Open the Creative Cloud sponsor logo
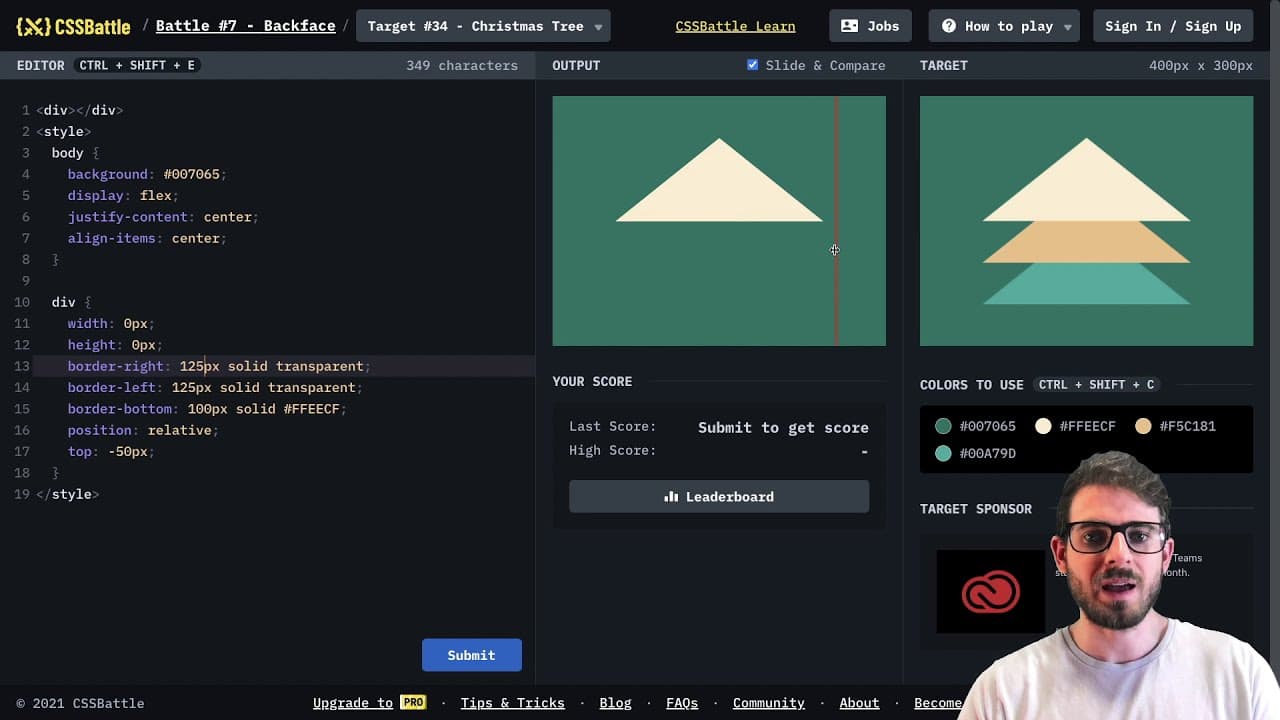 click(990, 591)
